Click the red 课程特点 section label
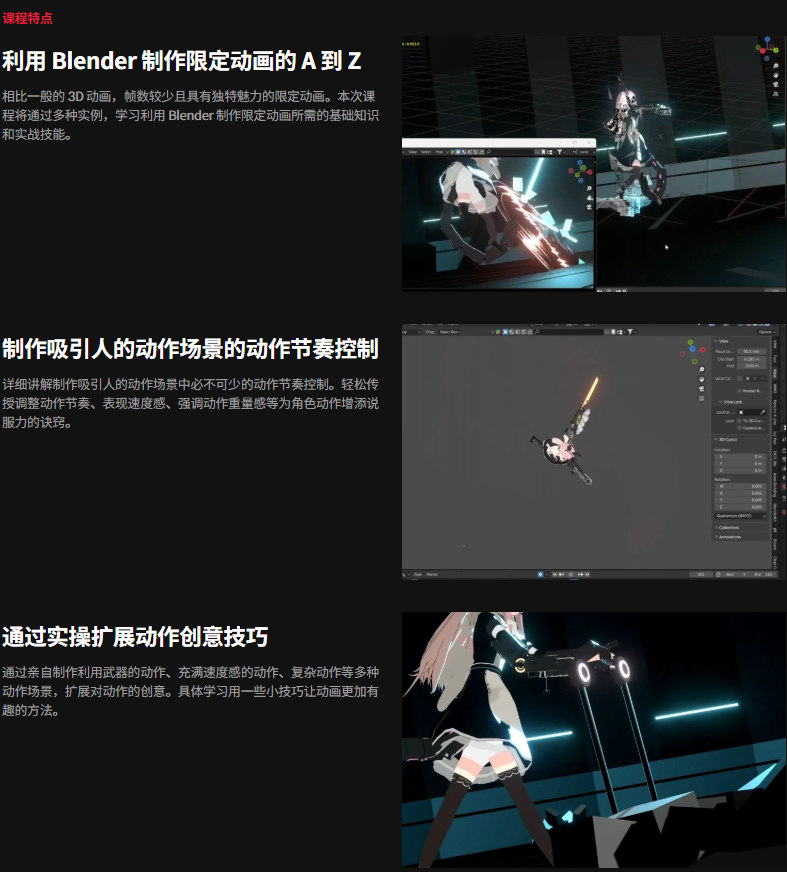Viewport: 787px width, 872px height. 27,18
